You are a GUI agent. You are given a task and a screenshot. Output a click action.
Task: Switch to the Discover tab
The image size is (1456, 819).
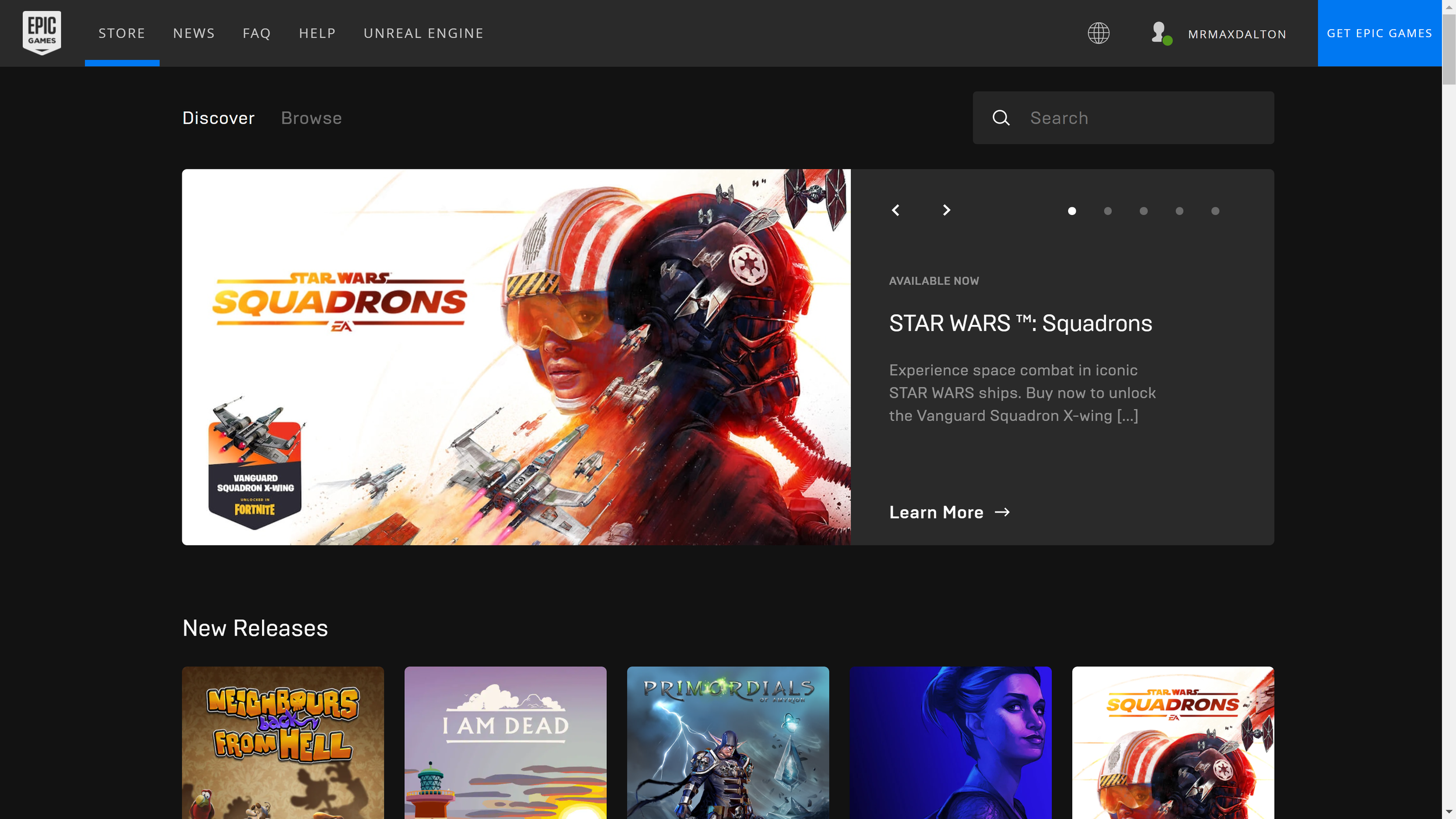point(218,118)
